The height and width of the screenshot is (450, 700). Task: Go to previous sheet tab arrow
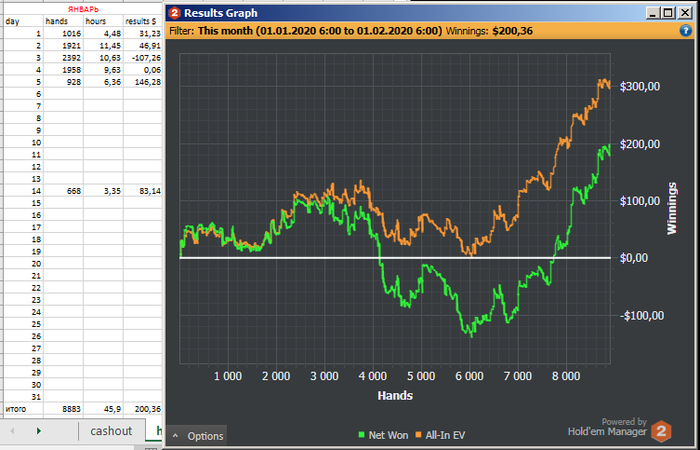point(12,431)
